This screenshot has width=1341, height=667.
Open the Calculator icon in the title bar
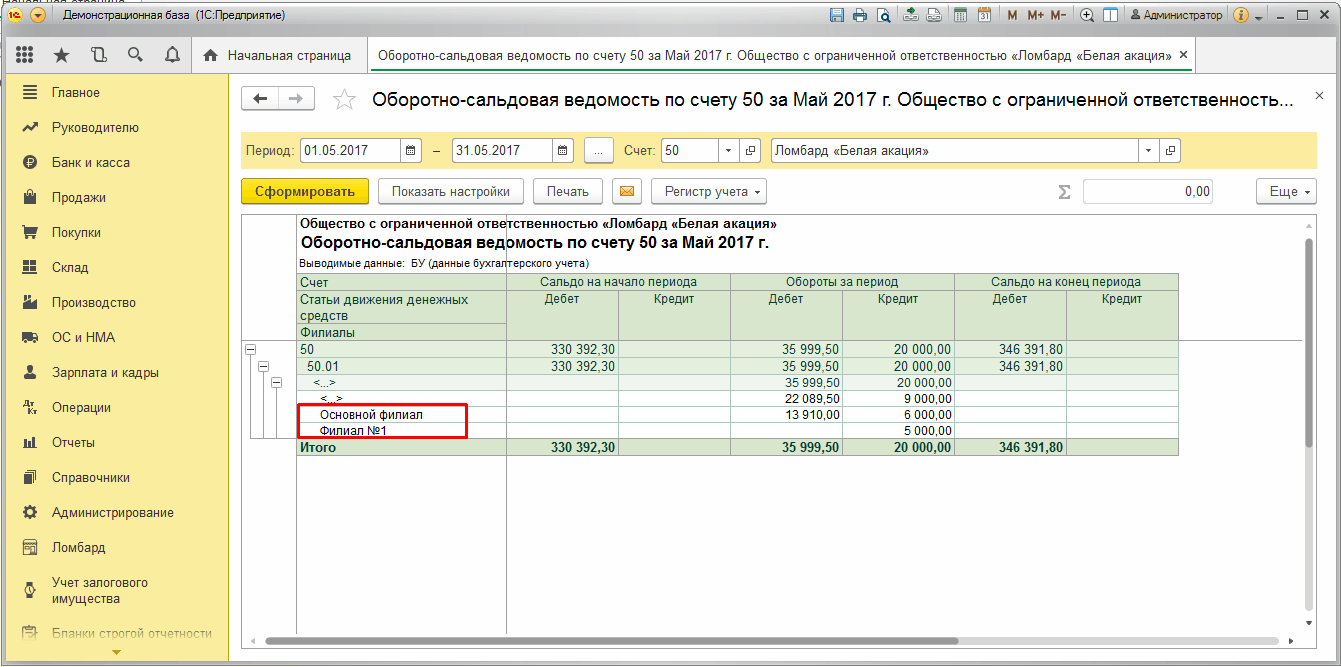click(x=961, y=15)
